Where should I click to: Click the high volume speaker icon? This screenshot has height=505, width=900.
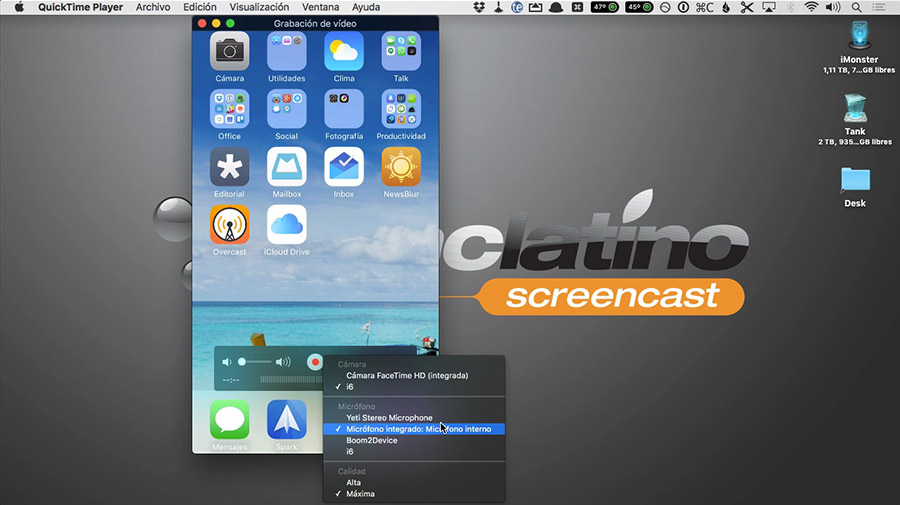click(283, 362)
